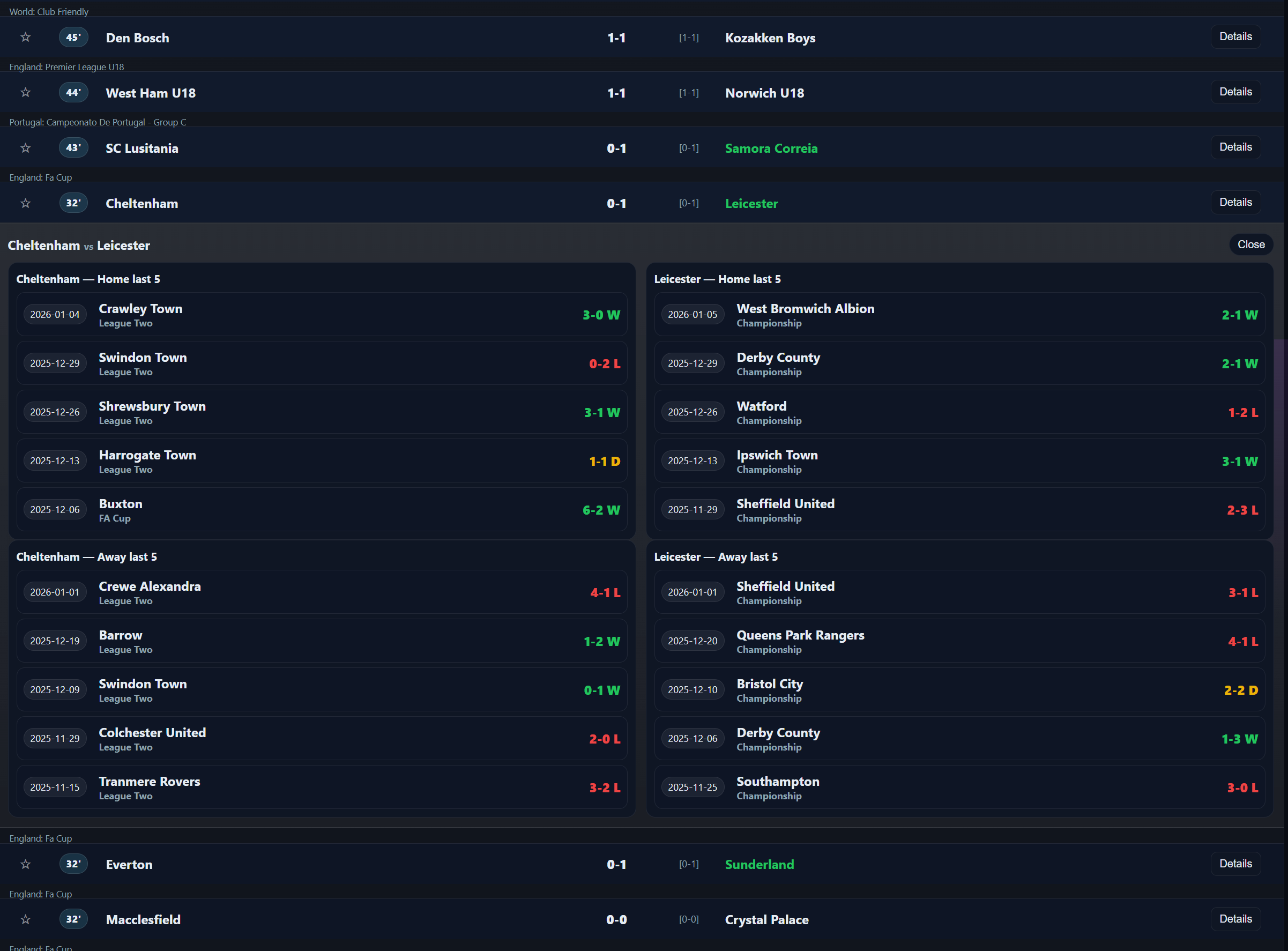
Task: Click the Ipswich Town 3-1 W row
Action: click(x=959, y=461)
